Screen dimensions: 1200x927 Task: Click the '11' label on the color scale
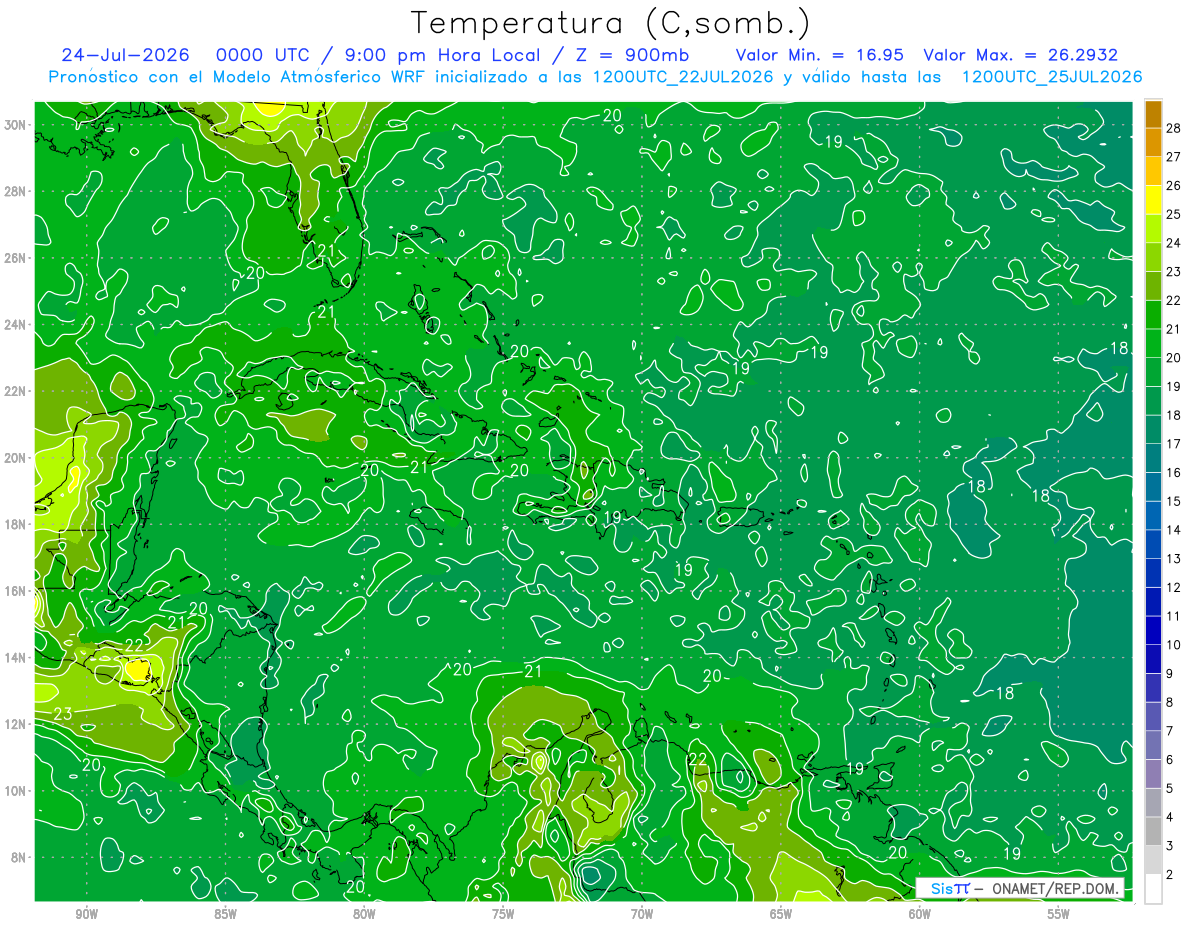1174,616
